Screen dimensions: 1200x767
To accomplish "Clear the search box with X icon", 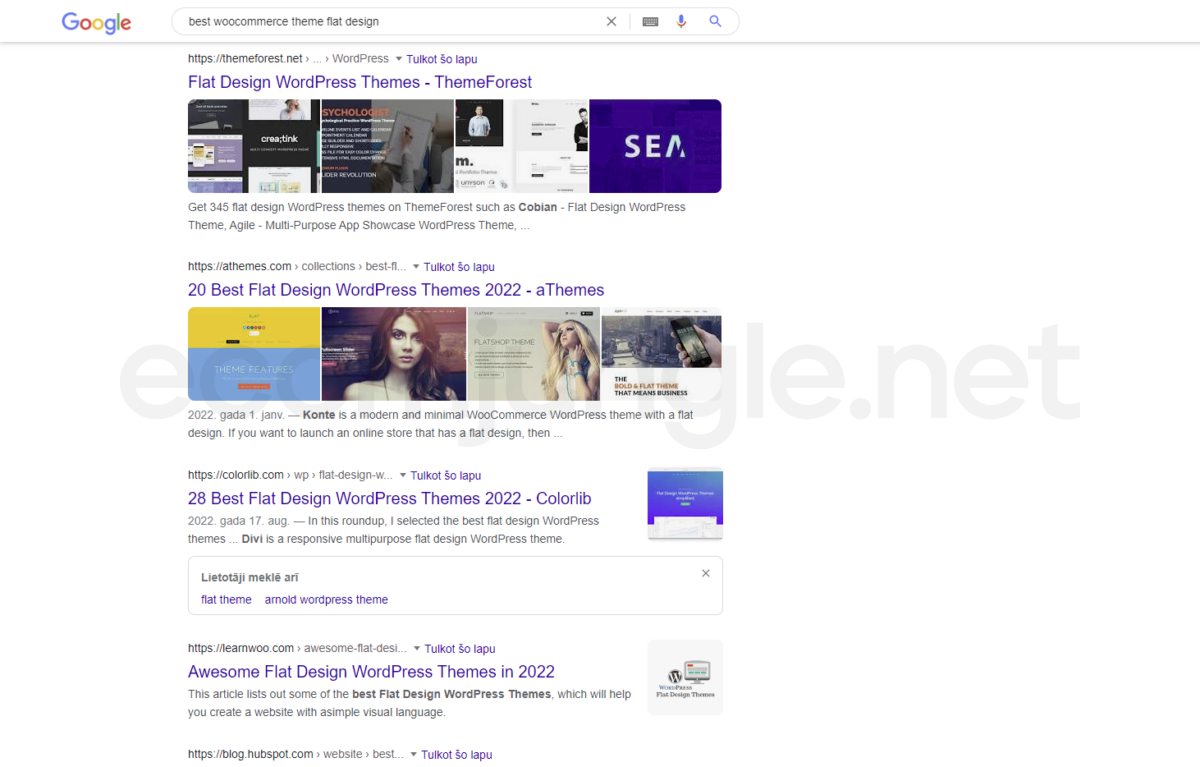I will click(611, 21).
